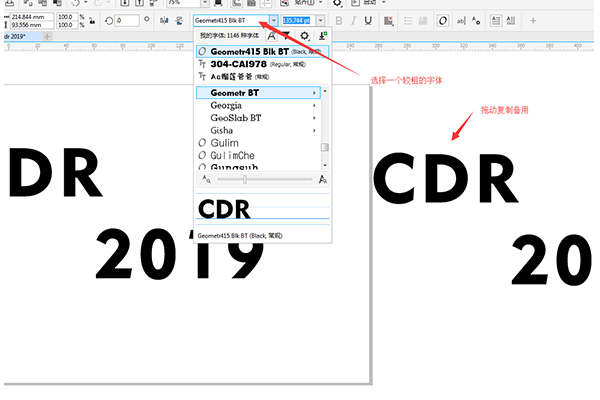Screen dimensions: 600x400
Task: Click the width scale field 100.0 percent
Action: point(67,17)
